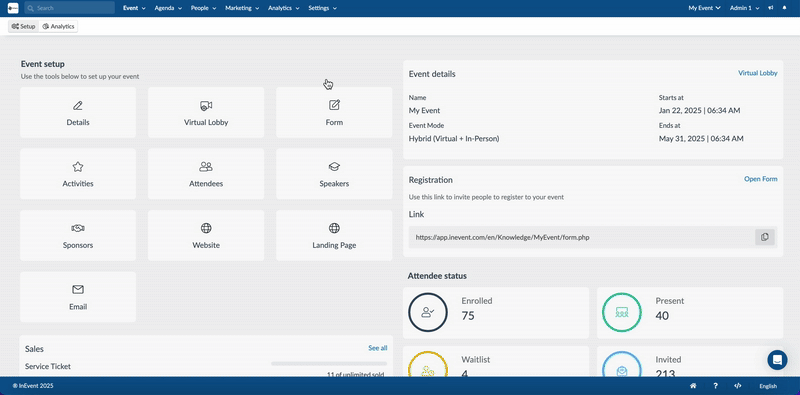Expand the People menu
The height and width of the screenshot is (395, 800).
click(x=204, y=8)
